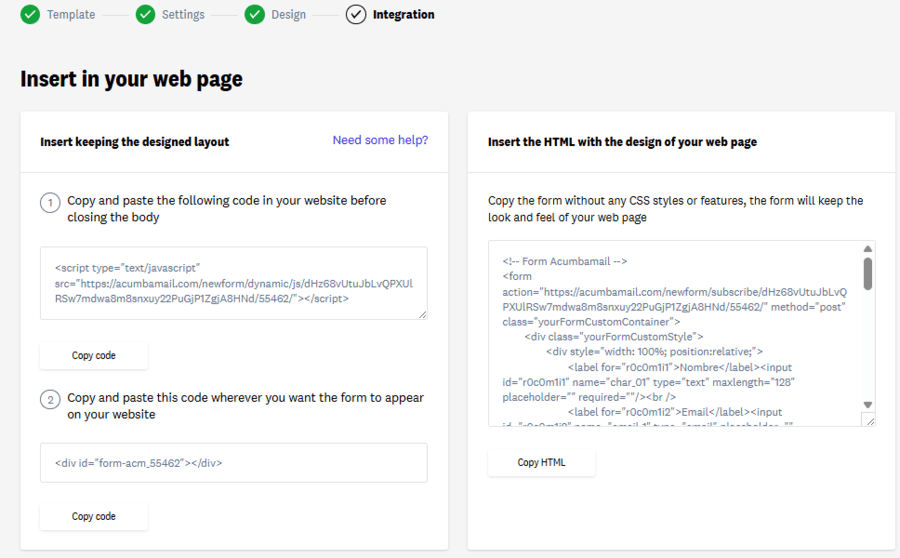Click the resize handle of the HTML code box
The height and width of the screenshot is (558, 900).
870,421
